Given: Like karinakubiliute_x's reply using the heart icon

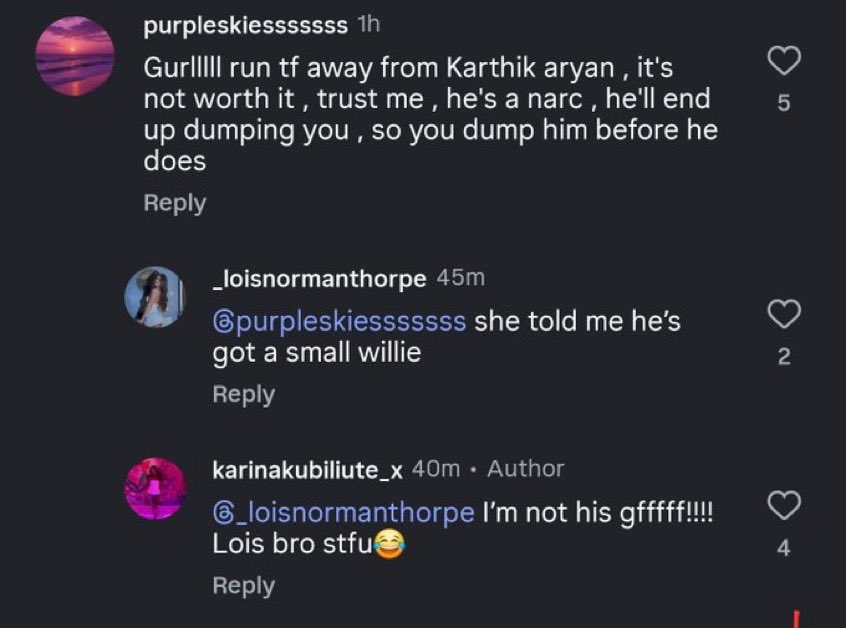Looking at the screenshot, I should pos(784,506).
